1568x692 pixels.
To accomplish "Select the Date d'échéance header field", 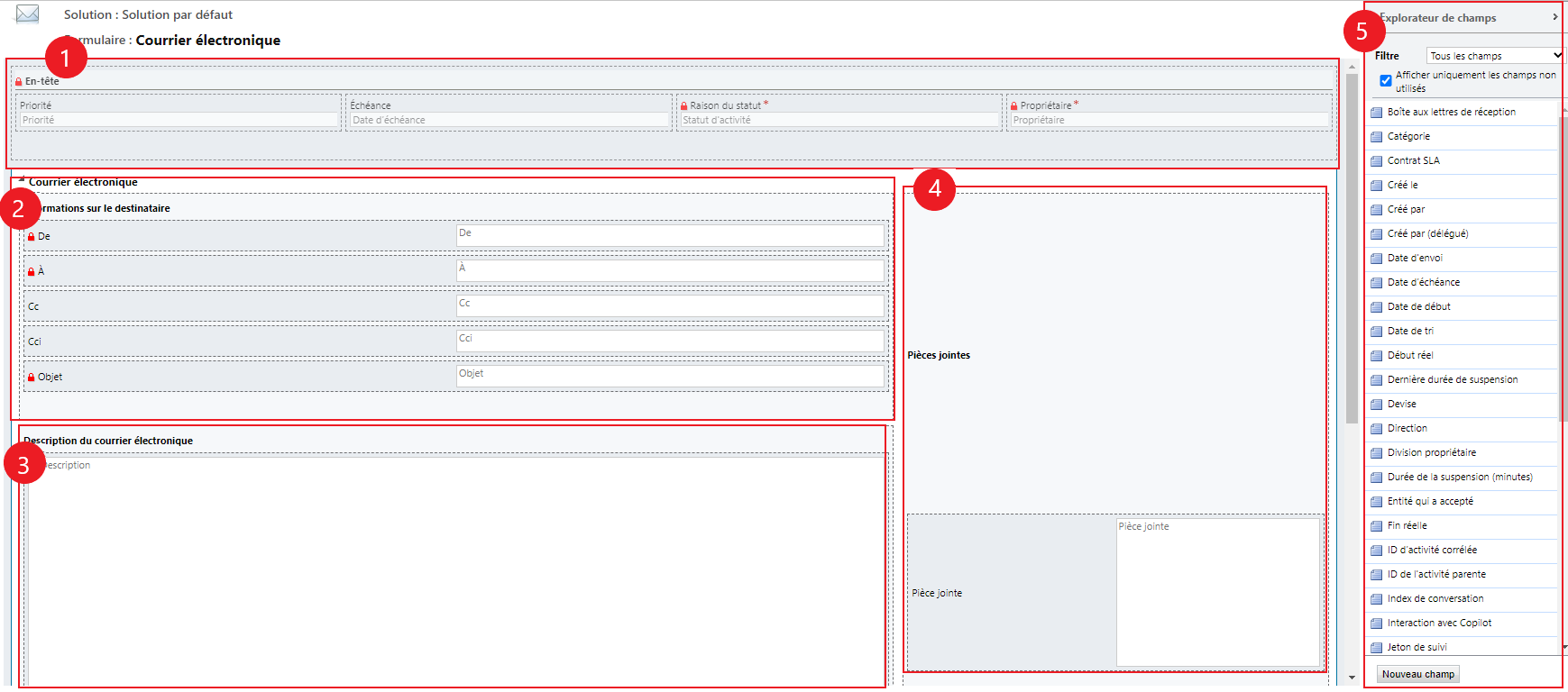I will pyautogui.click(x=509, y=120).
